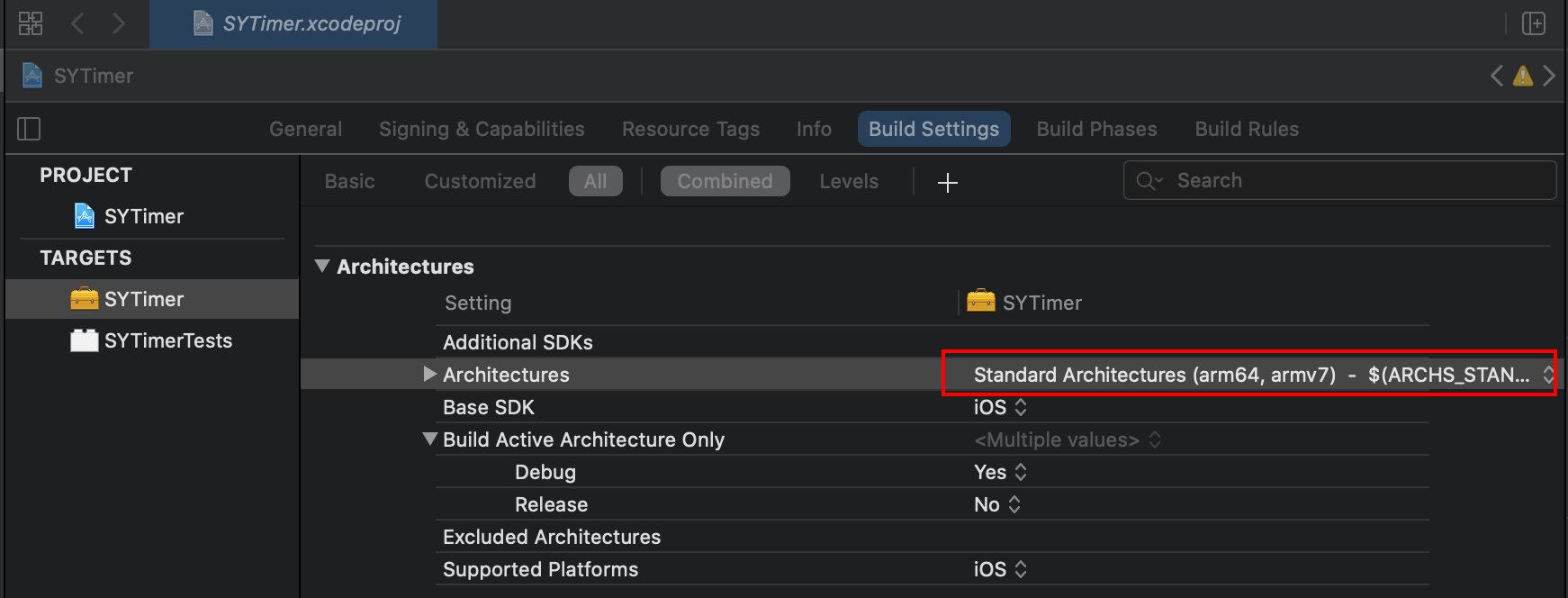The height and width of the screenshot is (598, 1568).
Task: Click the Base SDK setting name
Action: [x=489, y=407]
